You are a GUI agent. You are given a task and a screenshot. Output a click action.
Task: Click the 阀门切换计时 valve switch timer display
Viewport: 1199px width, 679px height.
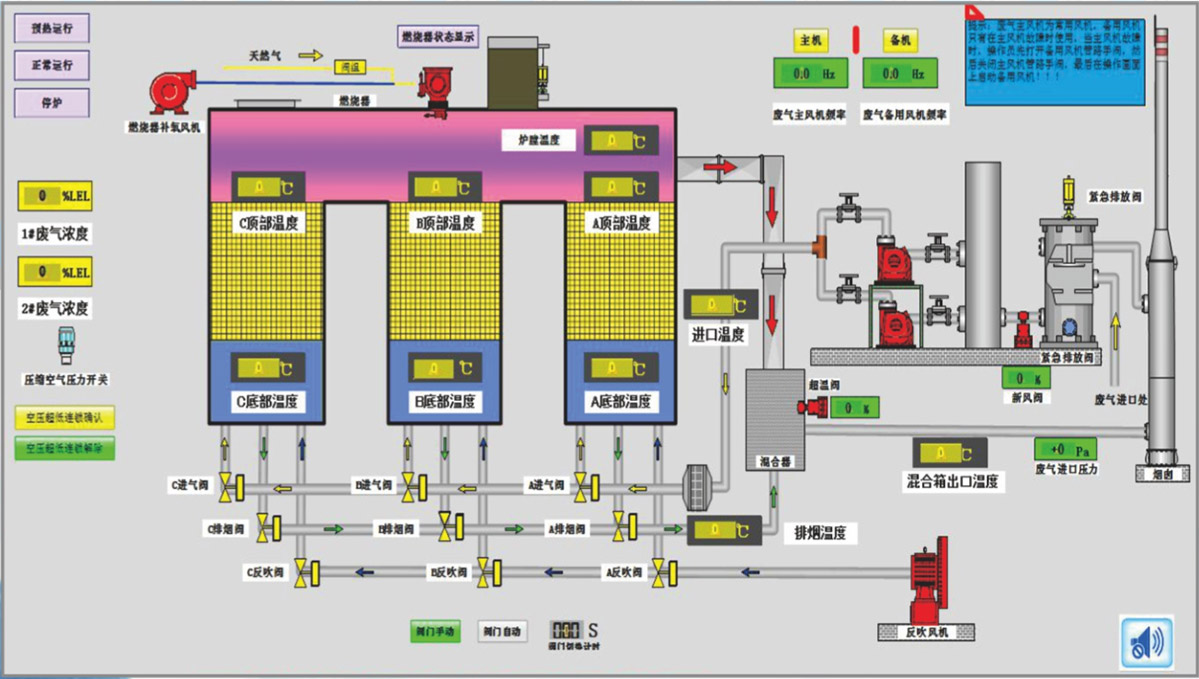[x=567, y=630]
